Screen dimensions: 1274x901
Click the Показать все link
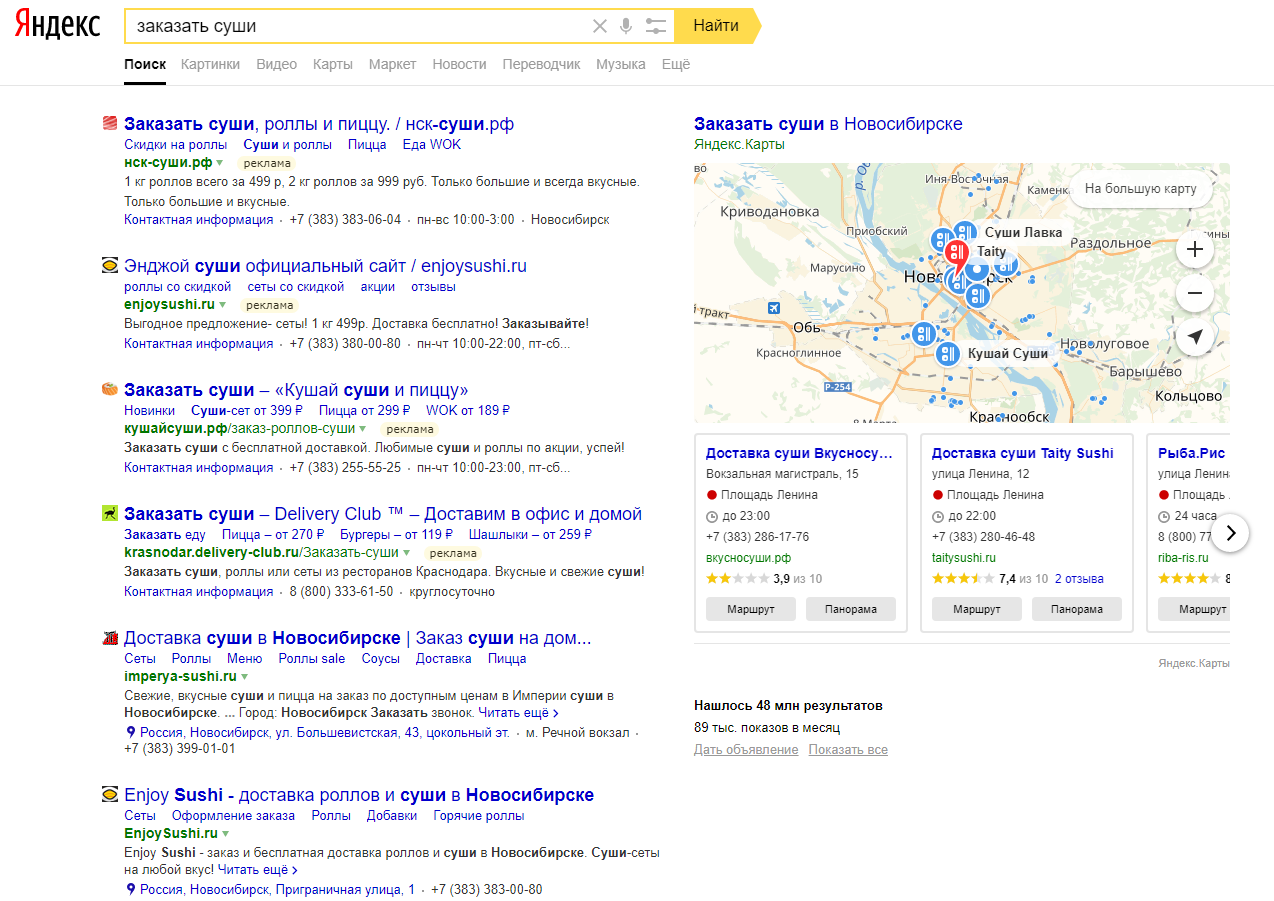848,750
